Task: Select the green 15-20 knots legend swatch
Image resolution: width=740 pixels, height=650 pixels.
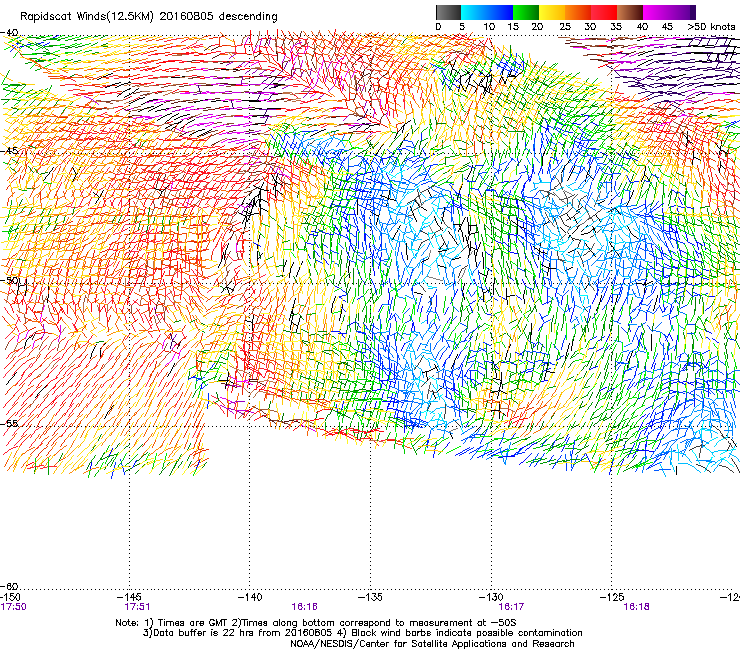Action: (526, 12)
